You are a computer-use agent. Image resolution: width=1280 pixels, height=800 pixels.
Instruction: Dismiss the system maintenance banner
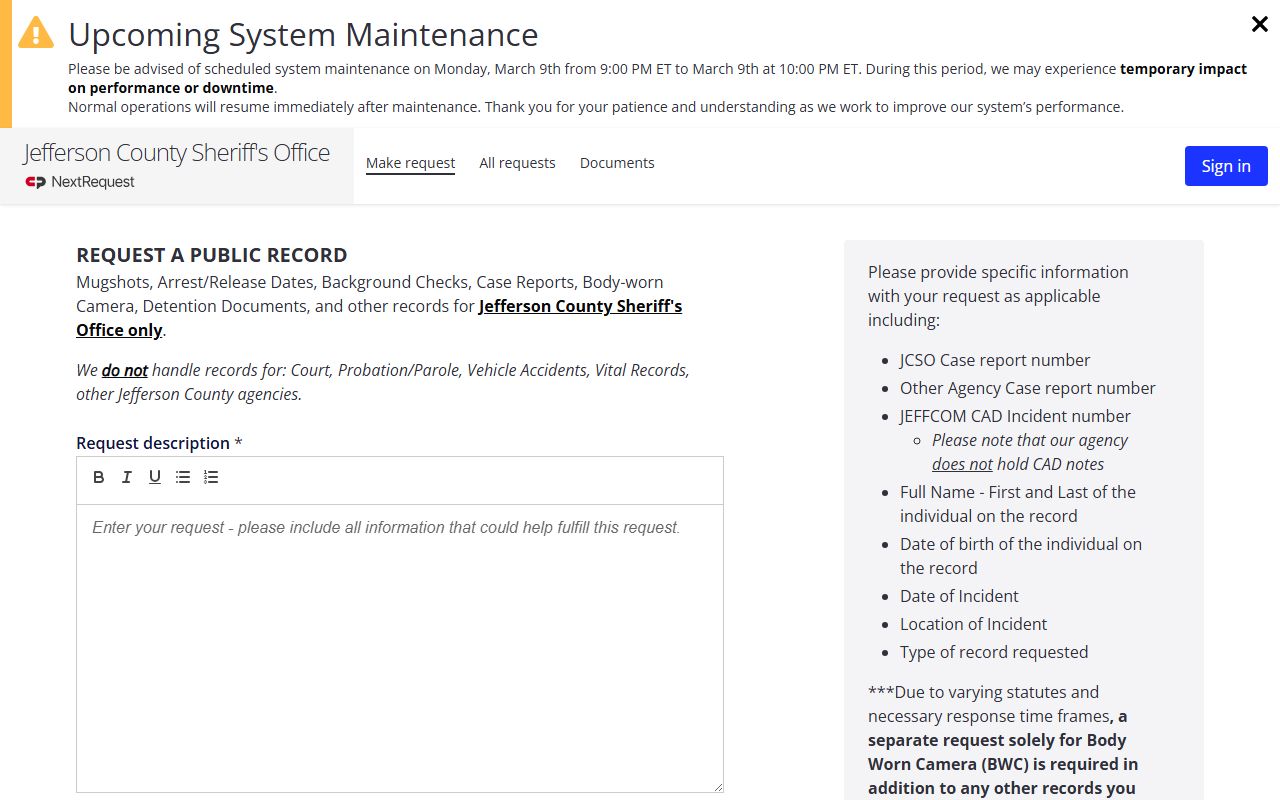coord(1260,25)
